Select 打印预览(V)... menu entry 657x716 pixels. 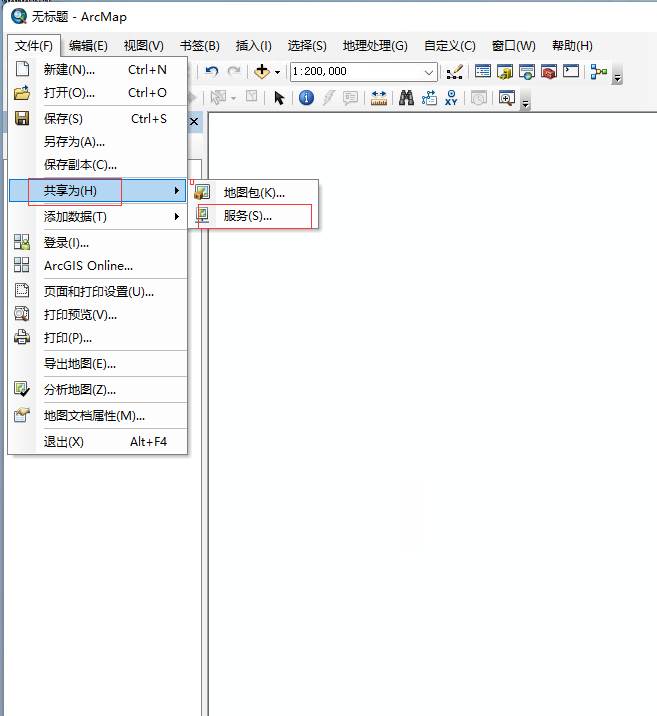tap(98, 315)
